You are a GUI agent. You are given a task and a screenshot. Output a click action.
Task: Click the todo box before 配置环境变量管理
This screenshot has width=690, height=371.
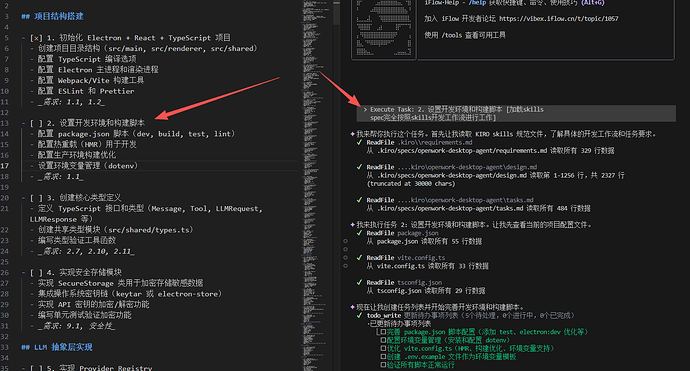tap(383, 340)
